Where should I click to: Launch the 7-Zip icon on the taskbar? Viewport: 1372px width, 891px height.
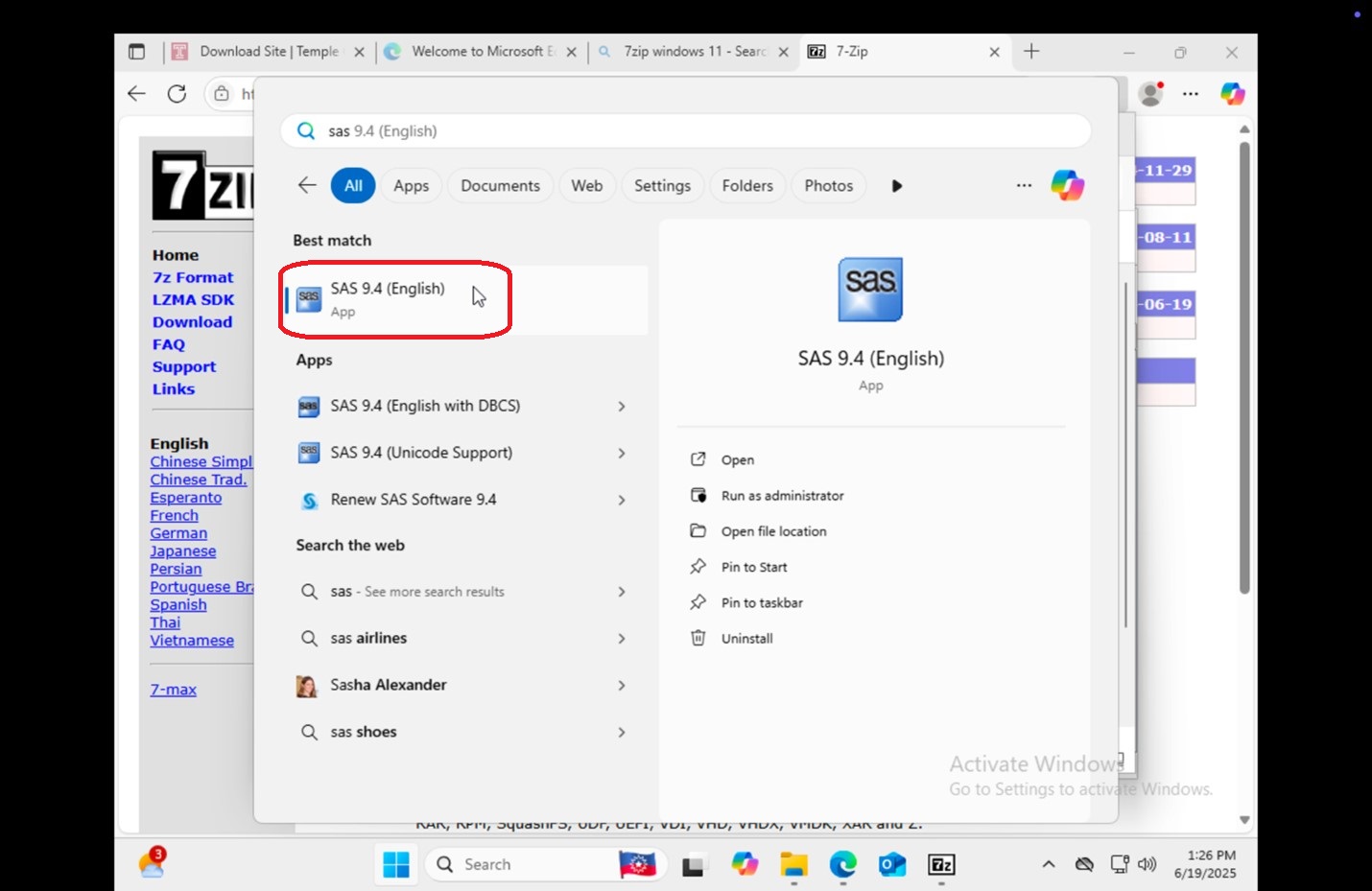coord(941,864)
